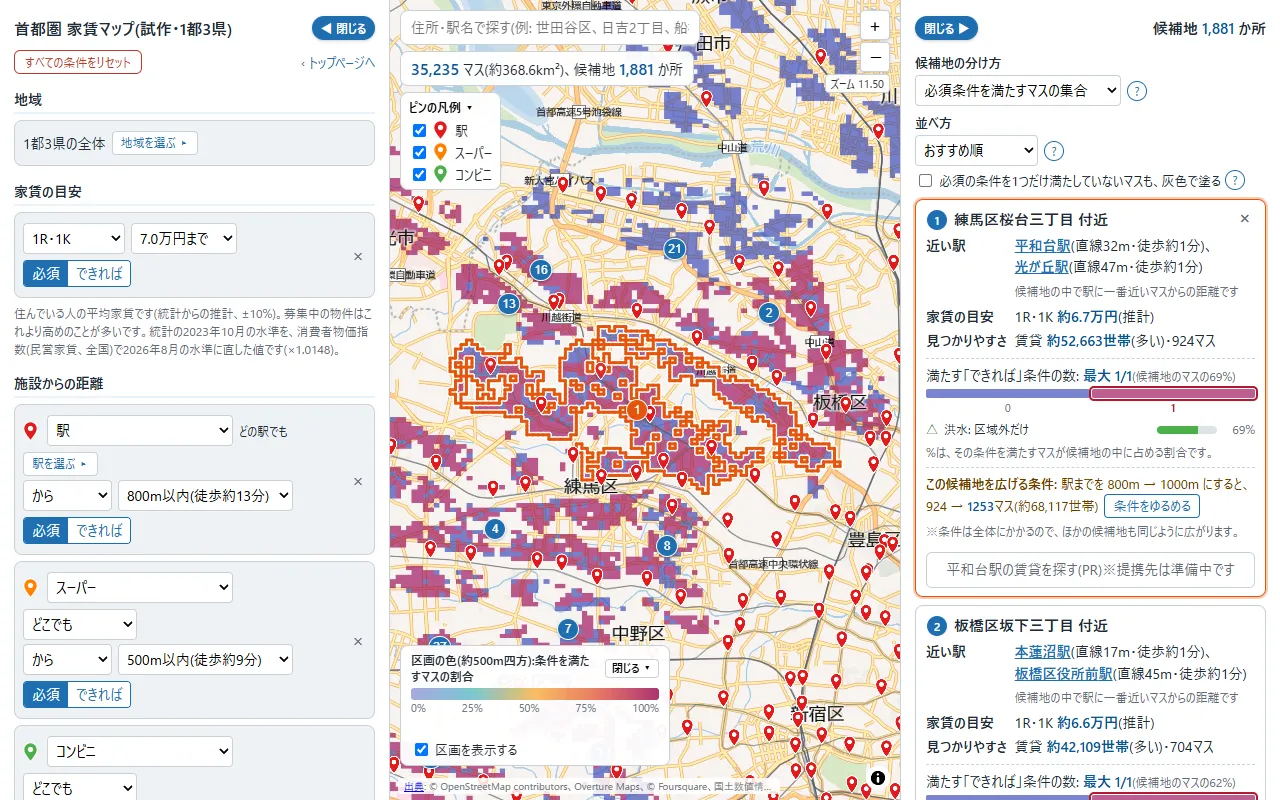Click numbered map marker 4

click(494, 529)
